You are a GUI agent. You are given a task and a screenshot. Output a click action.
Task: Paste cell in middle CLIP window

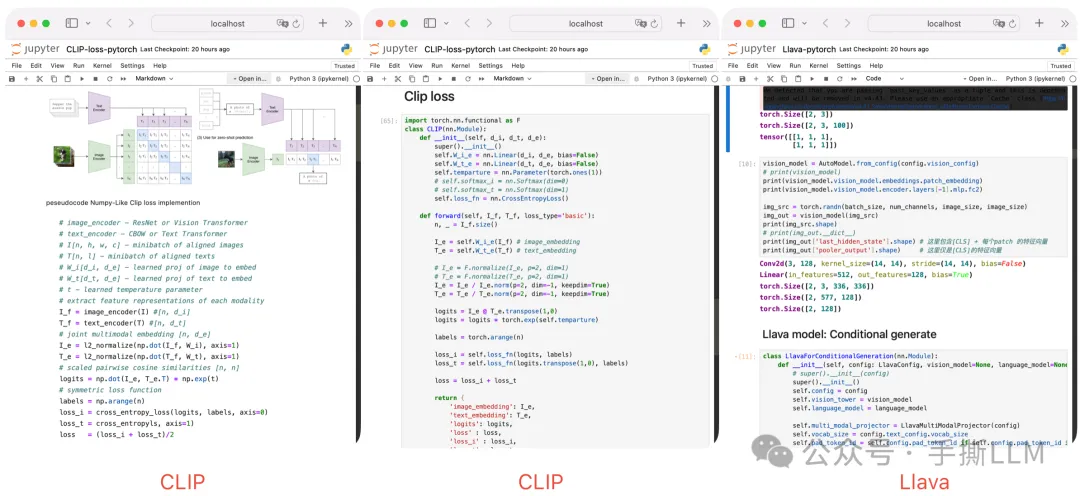pos(426,79)
